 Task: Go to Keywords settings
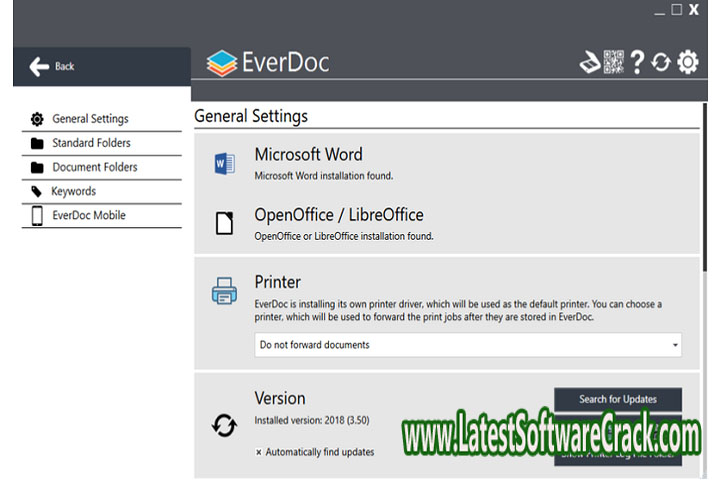point(73,191)
